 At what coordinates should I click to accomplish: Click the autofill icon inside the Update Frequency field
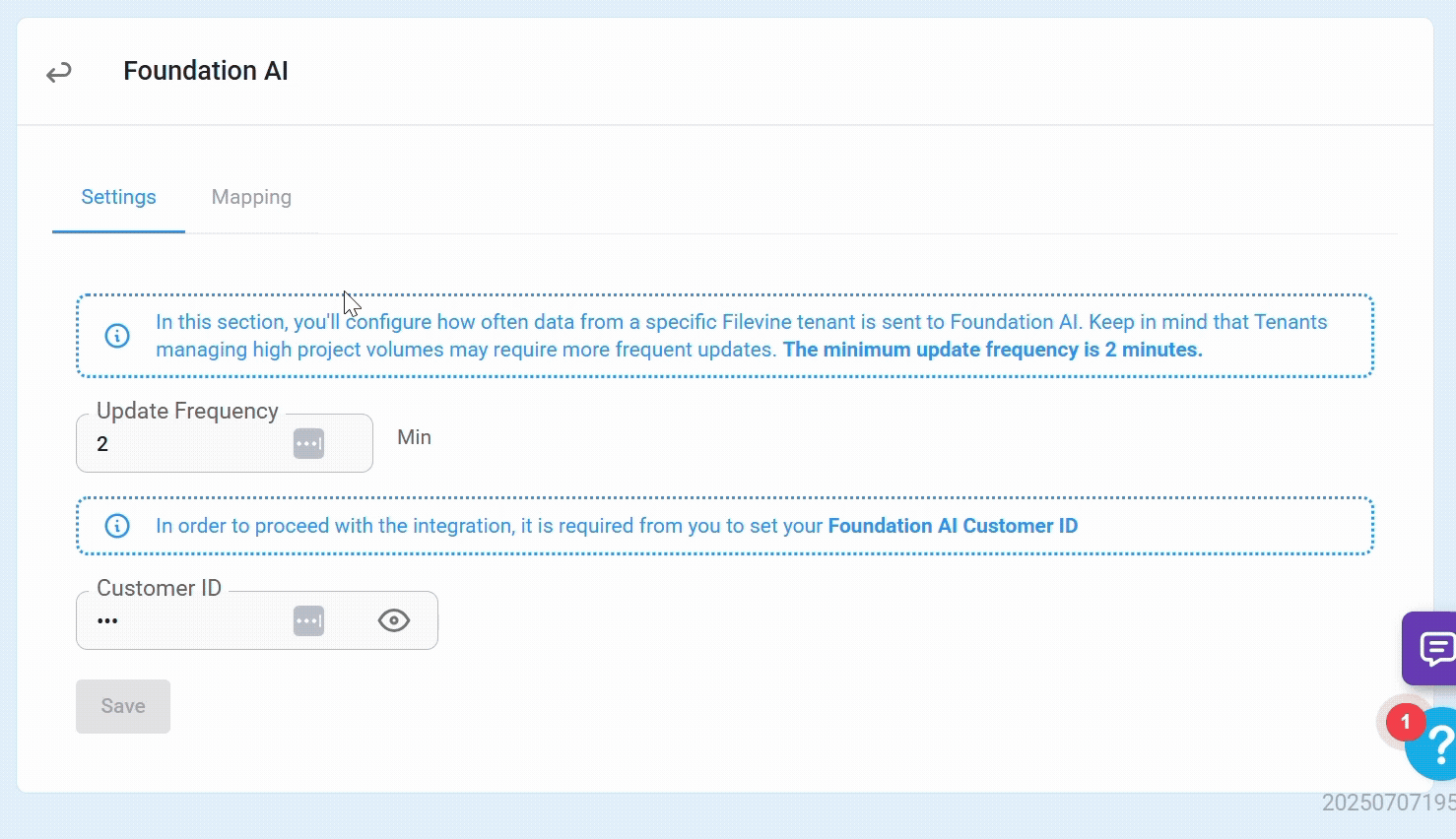pyautogui.click(x=308, y=443)
